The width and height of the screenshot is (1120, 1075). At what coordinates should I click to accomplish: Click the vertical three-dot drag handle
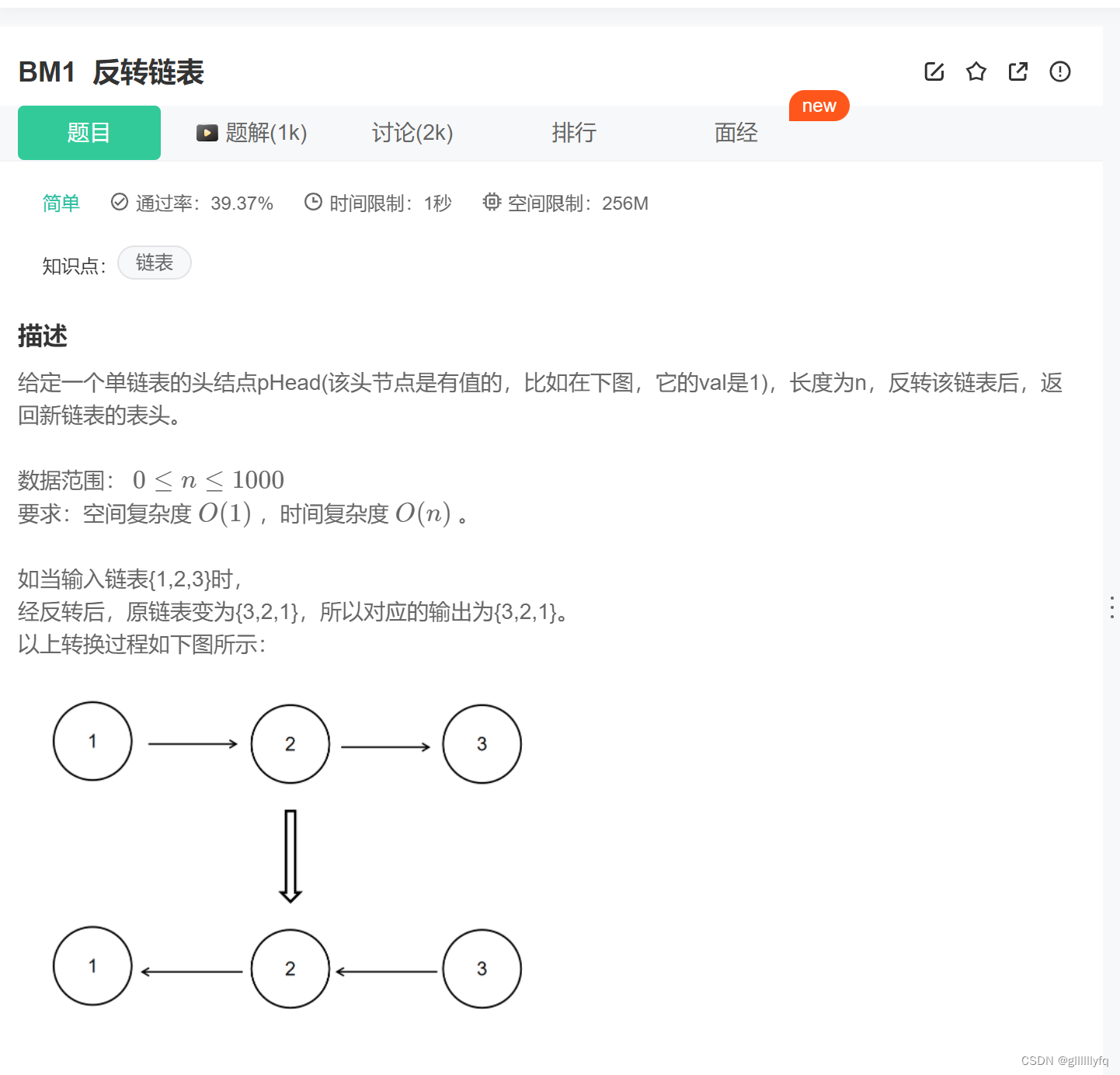(x=1112, y=607)
